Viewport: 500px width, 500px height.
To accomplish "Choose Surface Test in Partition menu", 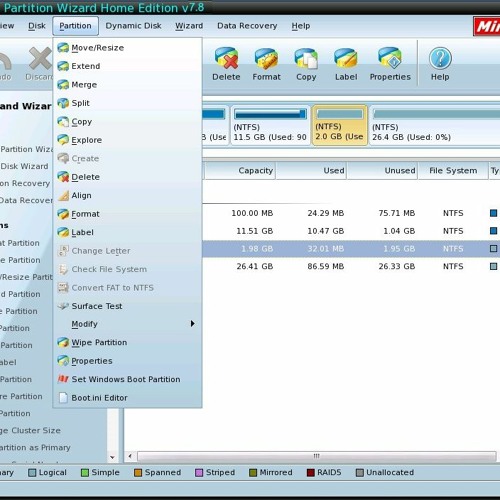I will [127, 306].
